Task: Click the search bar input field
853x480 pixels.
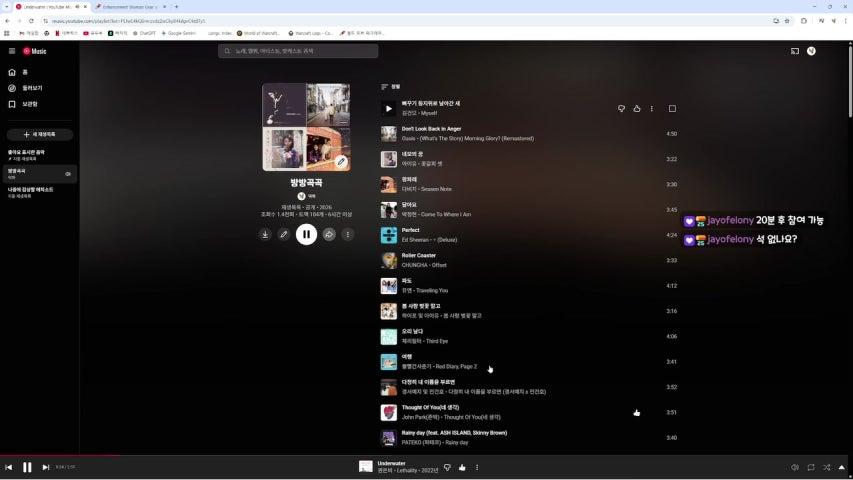Action: (x=300, y=51)
